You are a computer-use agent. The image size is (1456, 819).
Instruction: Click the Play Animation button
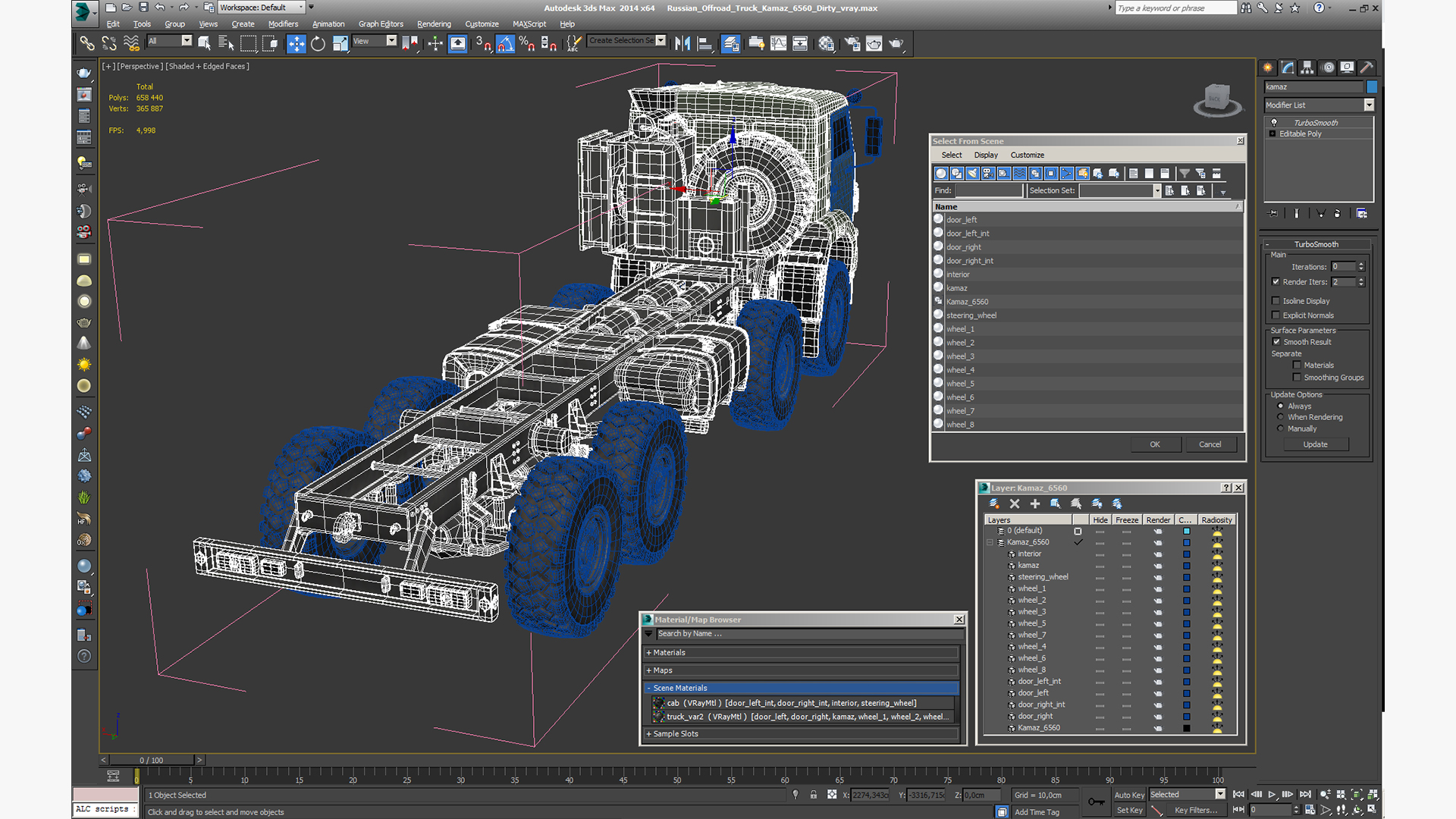pos(1272,795)
